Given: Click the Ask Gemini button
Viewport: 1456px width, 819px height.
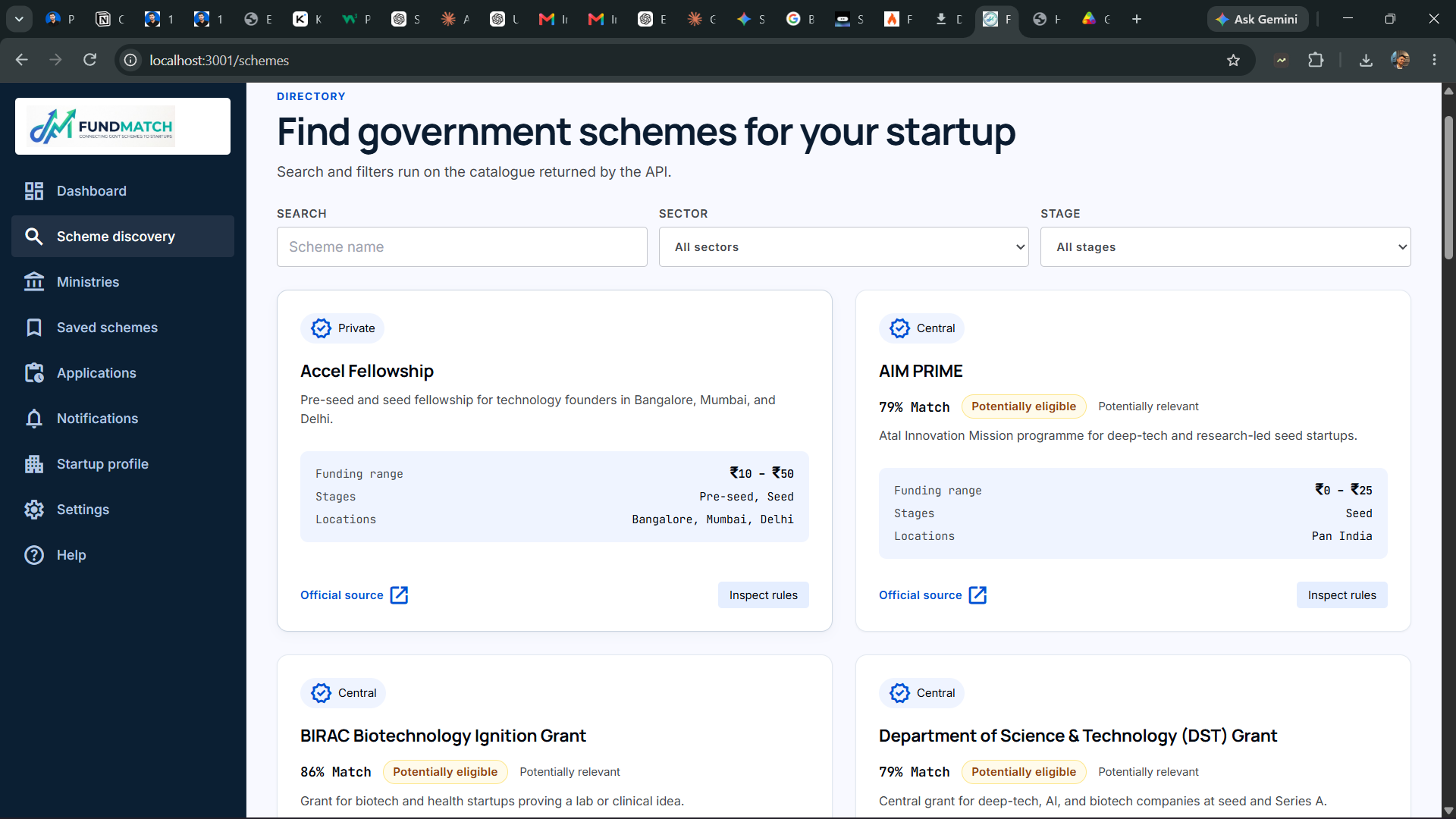Looking at the screenshot, I should 1257,19.
